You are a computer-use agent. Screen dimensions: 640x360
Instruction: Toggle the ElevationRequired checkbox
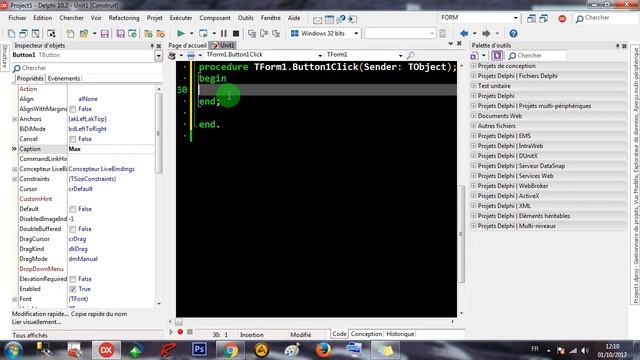tap(73, 279)
